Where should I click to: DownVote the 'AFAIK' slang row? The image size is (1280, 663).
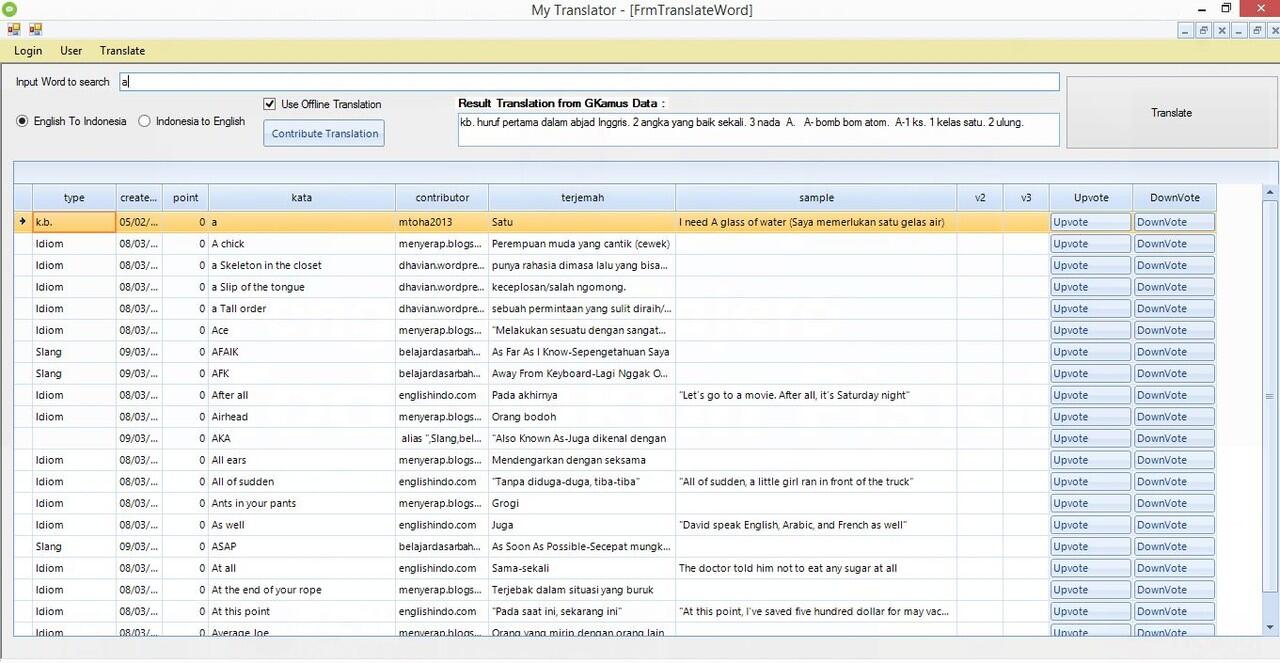(x=1173, y=352)
